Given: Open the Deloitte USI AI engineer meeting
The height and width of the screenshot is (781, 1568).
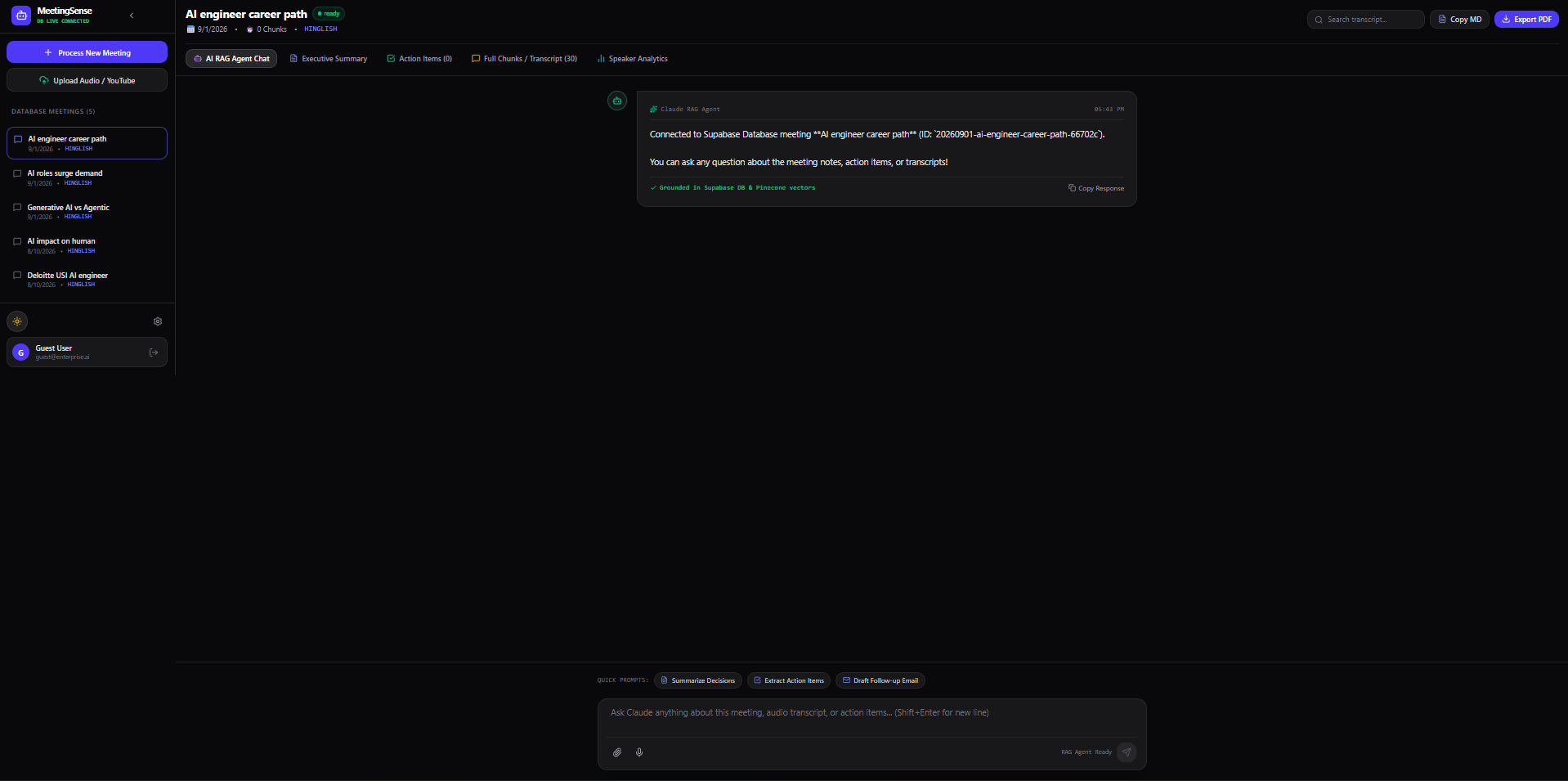Looking at the screenshot, I should pos(87,280).
